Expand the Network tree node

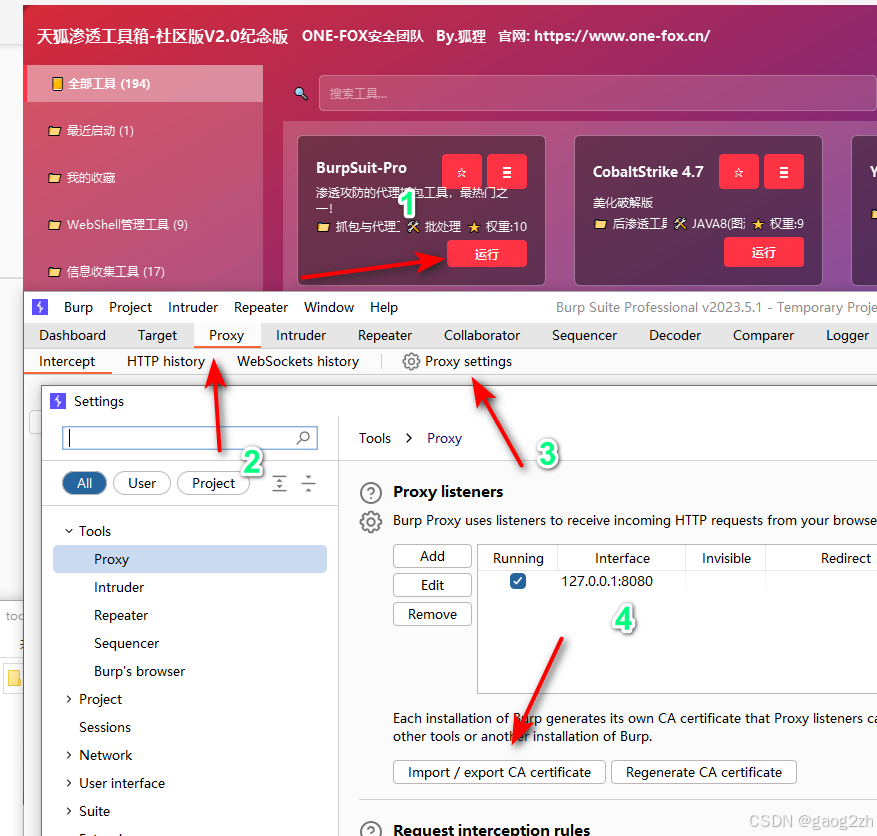[x=69, y=755]
